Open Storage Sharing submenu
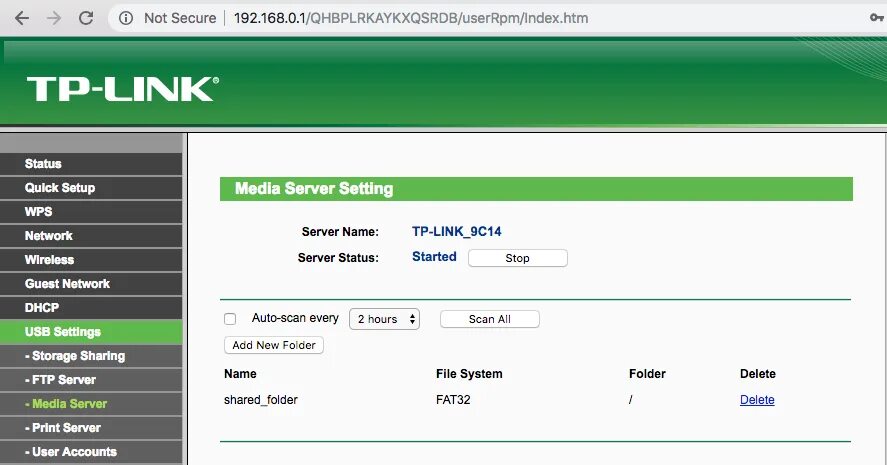Image resolution: width=887 pixels, height=465 pixels. point(91,356)
